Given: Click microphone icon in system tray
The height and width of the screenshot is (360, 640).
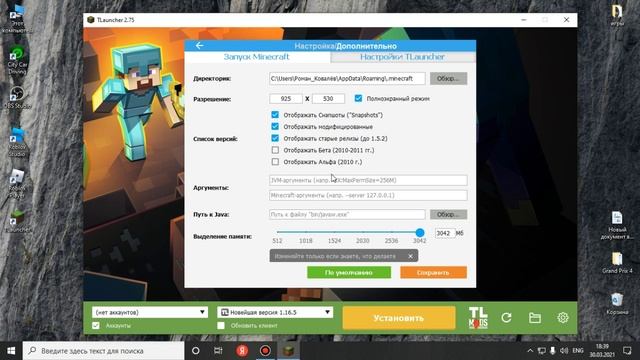Looking at the screenshot, I should tap(553, 351).
